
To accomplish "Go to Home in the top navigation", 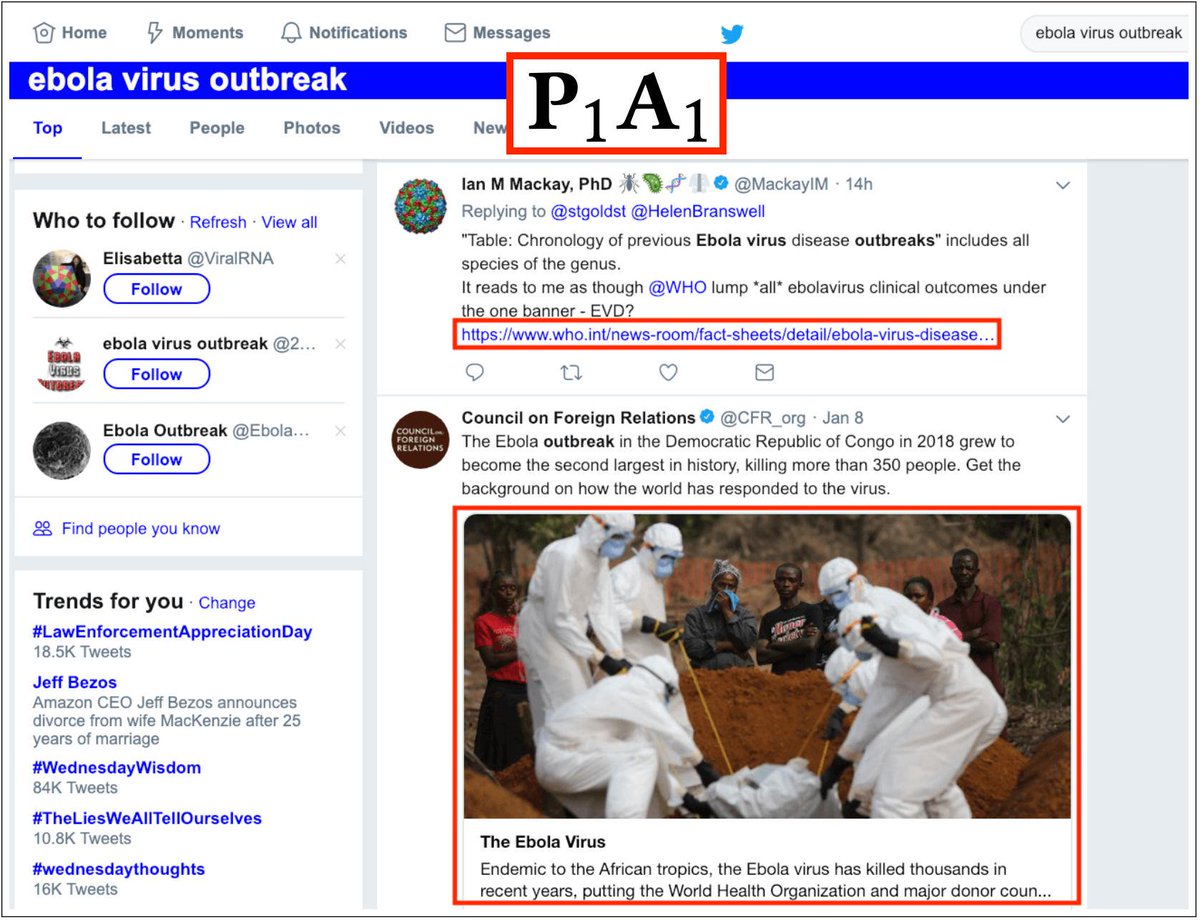I will (71, 33).
